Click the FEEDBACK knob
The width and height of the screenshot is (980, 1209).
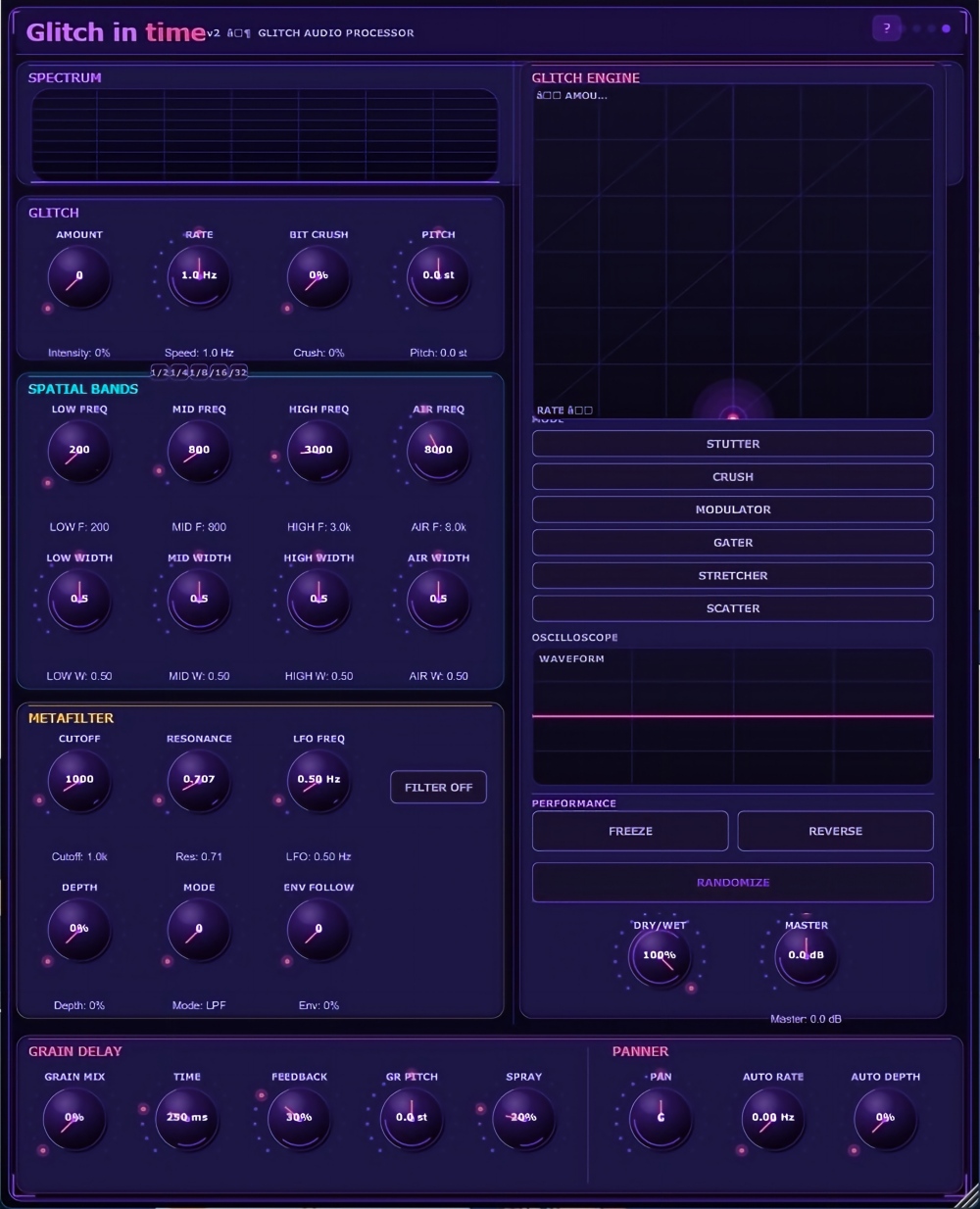[299, 1119]
